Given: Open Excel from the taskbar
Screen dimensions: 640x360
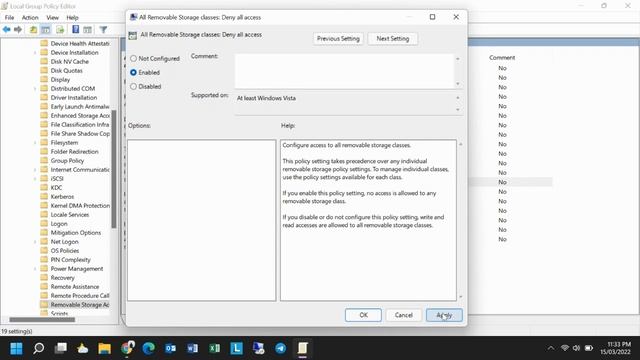Looking at the screenshot, I should click(215, 348).
